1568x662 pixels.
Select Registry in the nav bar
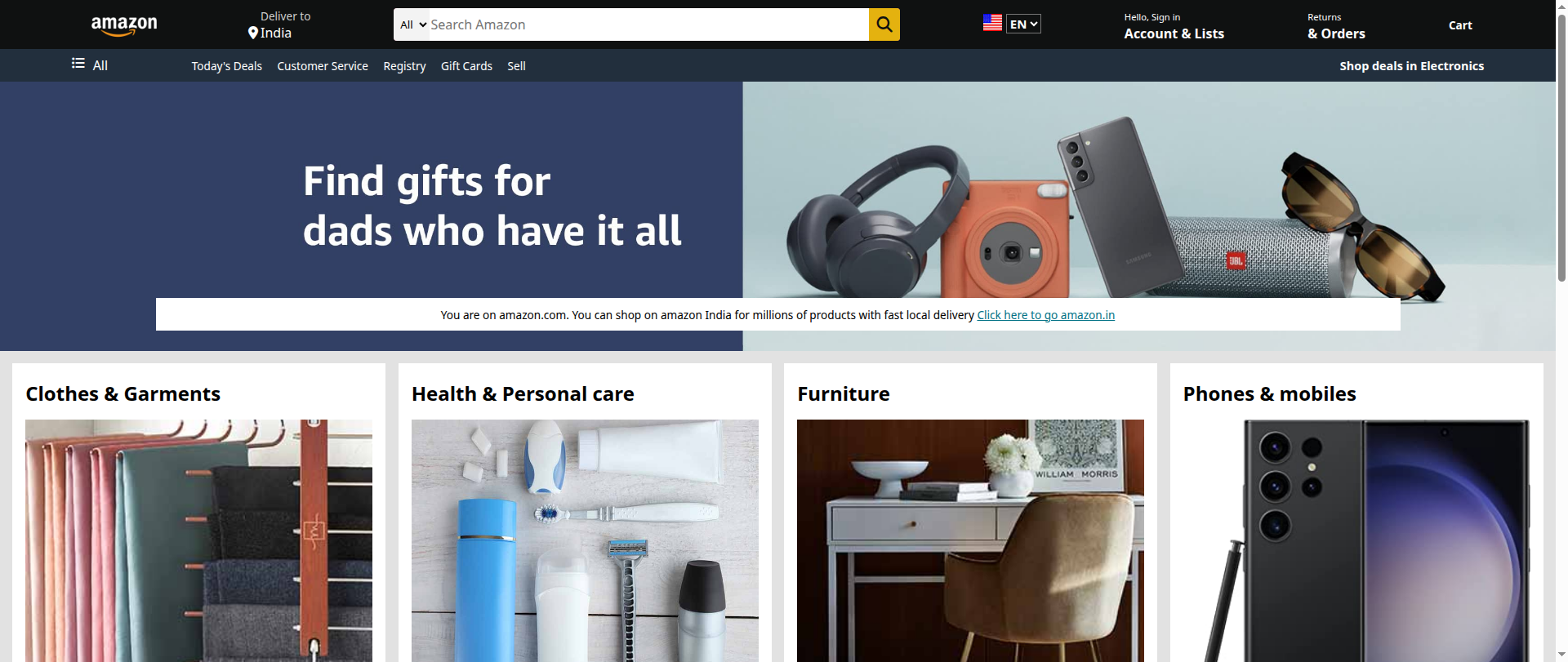(404, 66)
